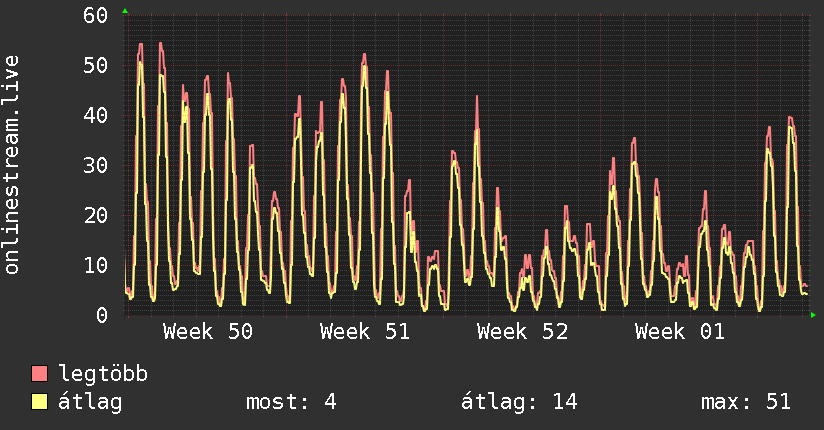
Task: Click the 20 y-axis tick label
Action: tap(96, 215)
